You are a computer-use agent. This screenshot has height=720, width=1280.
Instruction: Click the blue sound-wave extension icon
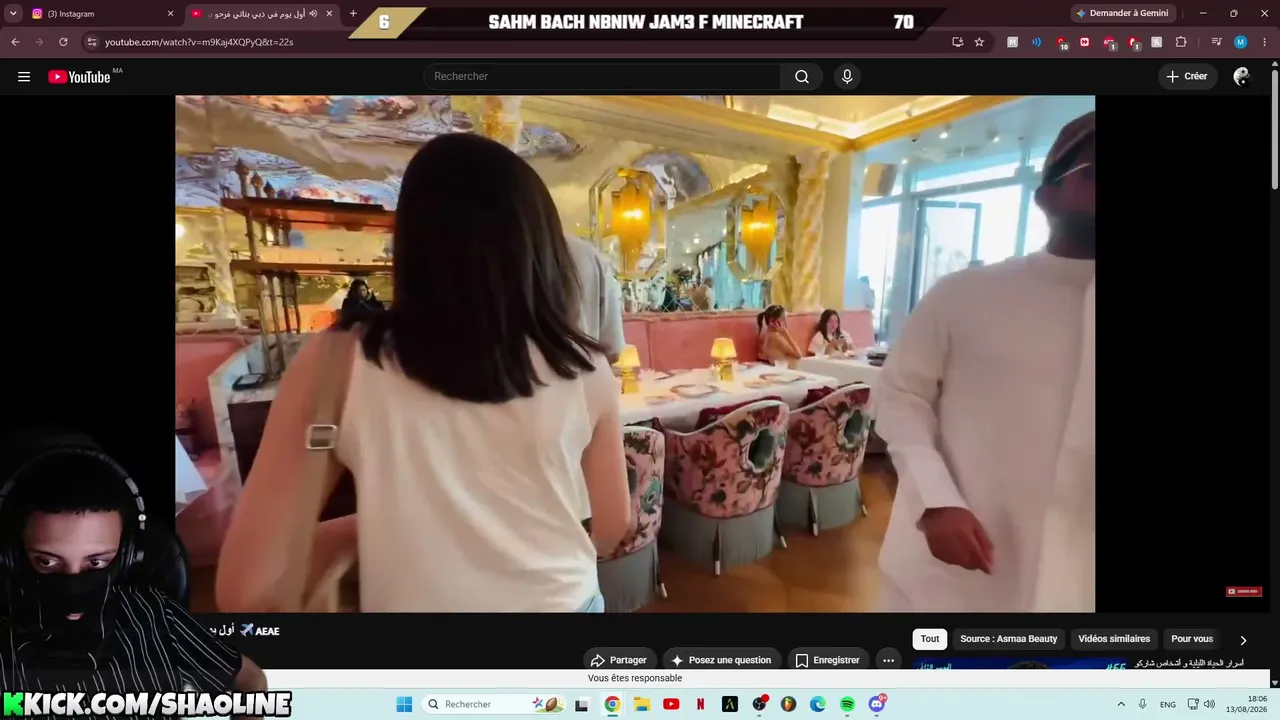coord(1036,42)
